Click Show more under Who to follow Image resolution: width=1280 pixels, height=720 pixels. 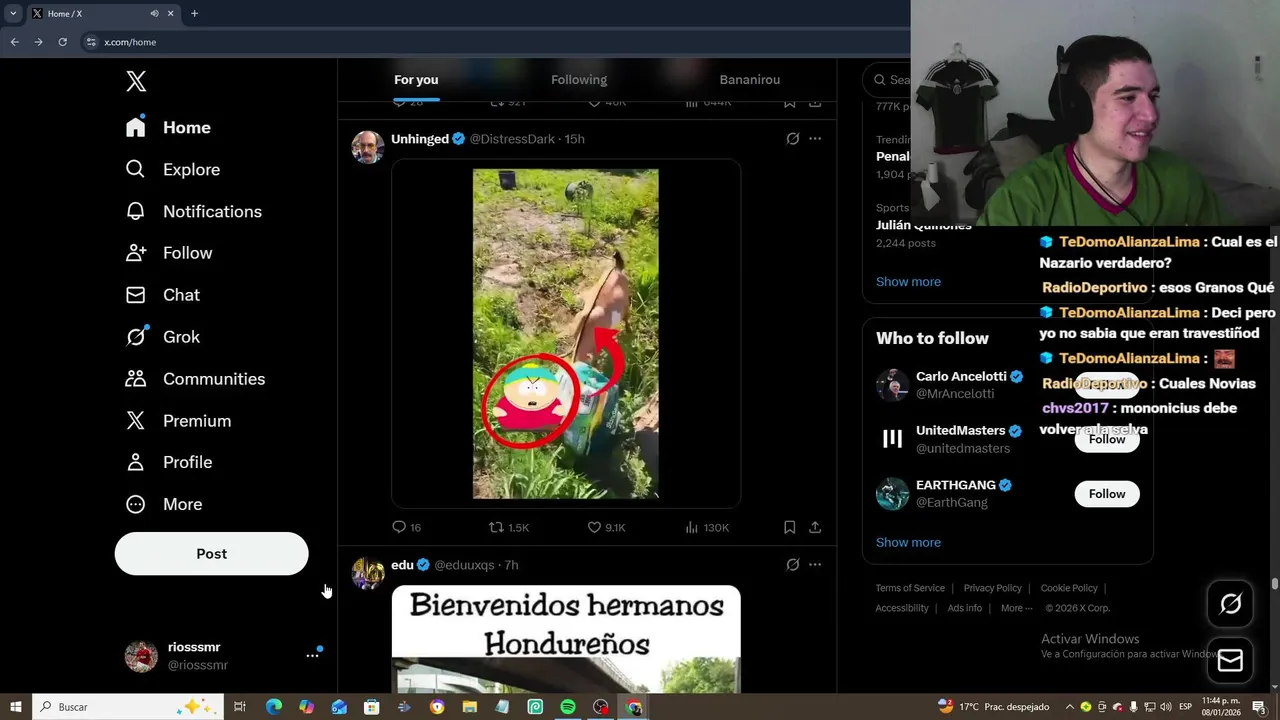tap(908, 542)
